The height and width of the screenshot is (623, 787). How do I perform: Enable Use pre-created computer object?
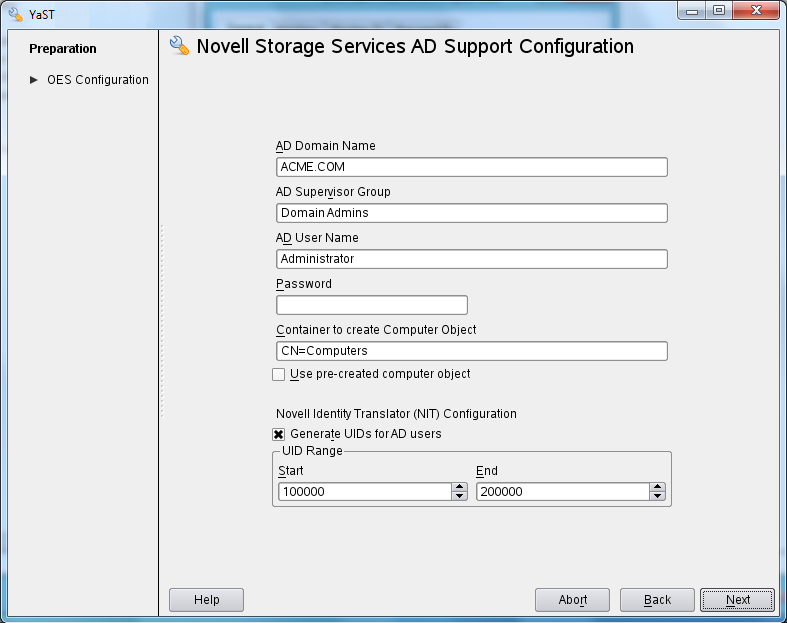(279, 374)
